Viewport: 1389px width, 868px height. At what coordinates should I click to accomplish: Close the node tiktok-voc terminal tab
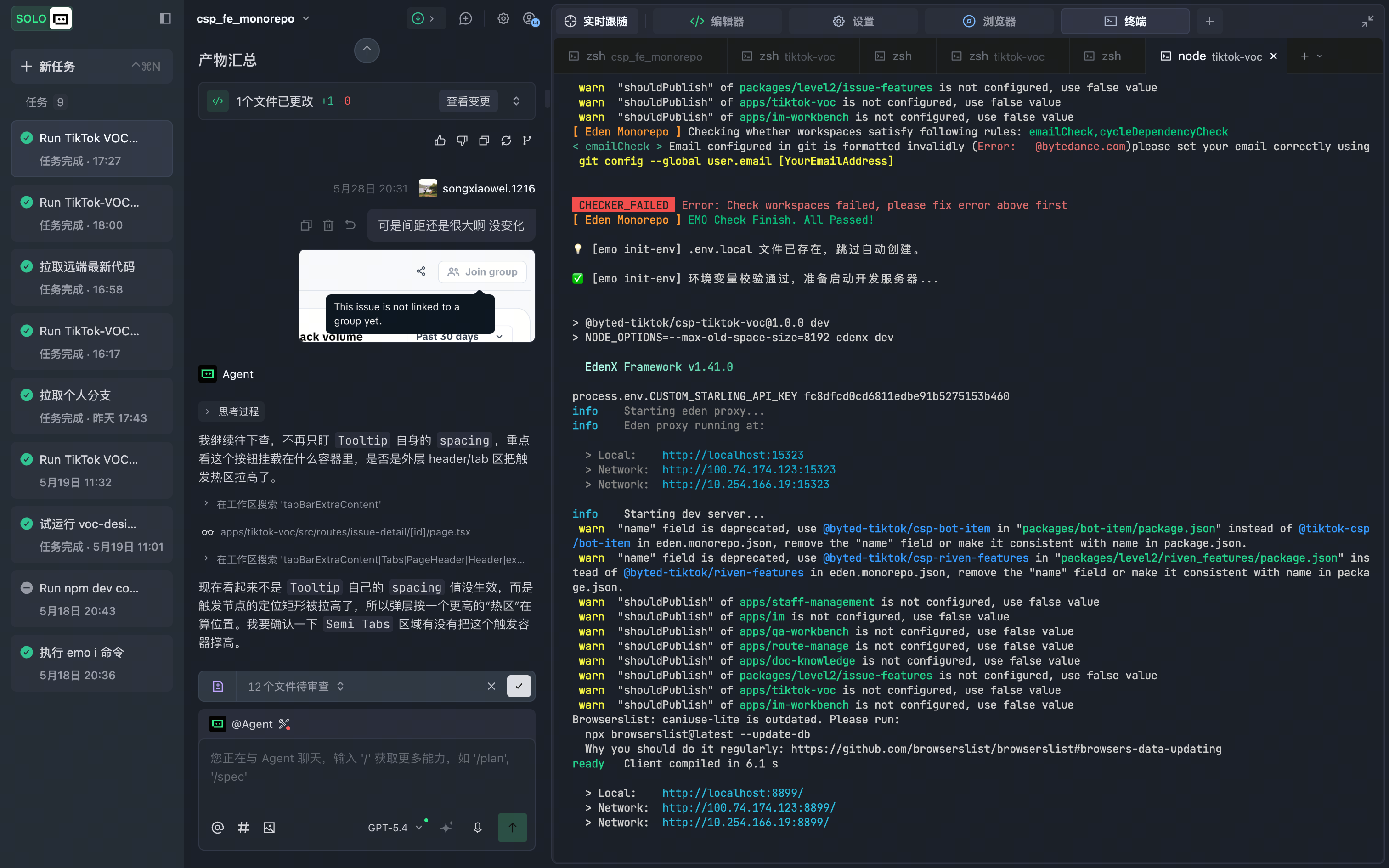click(x=1274, y=56)
